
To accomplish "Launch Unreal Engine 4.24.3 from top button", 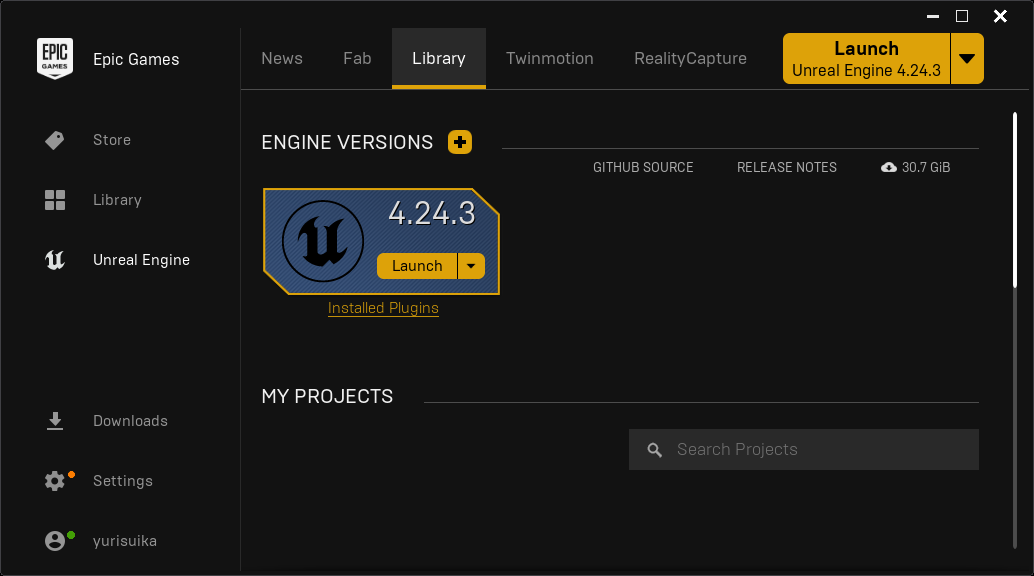I will 866,58.
